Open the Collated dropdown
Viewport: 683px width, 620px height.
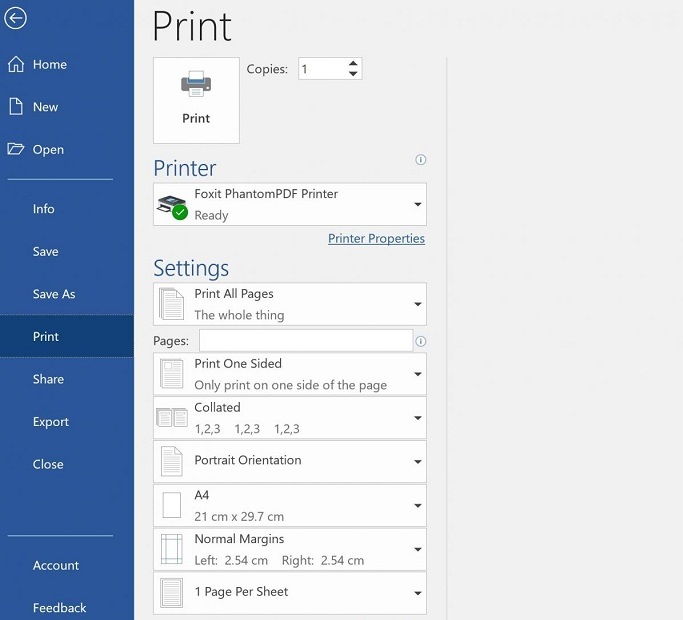pyautogui.click(x=290, y=417)
